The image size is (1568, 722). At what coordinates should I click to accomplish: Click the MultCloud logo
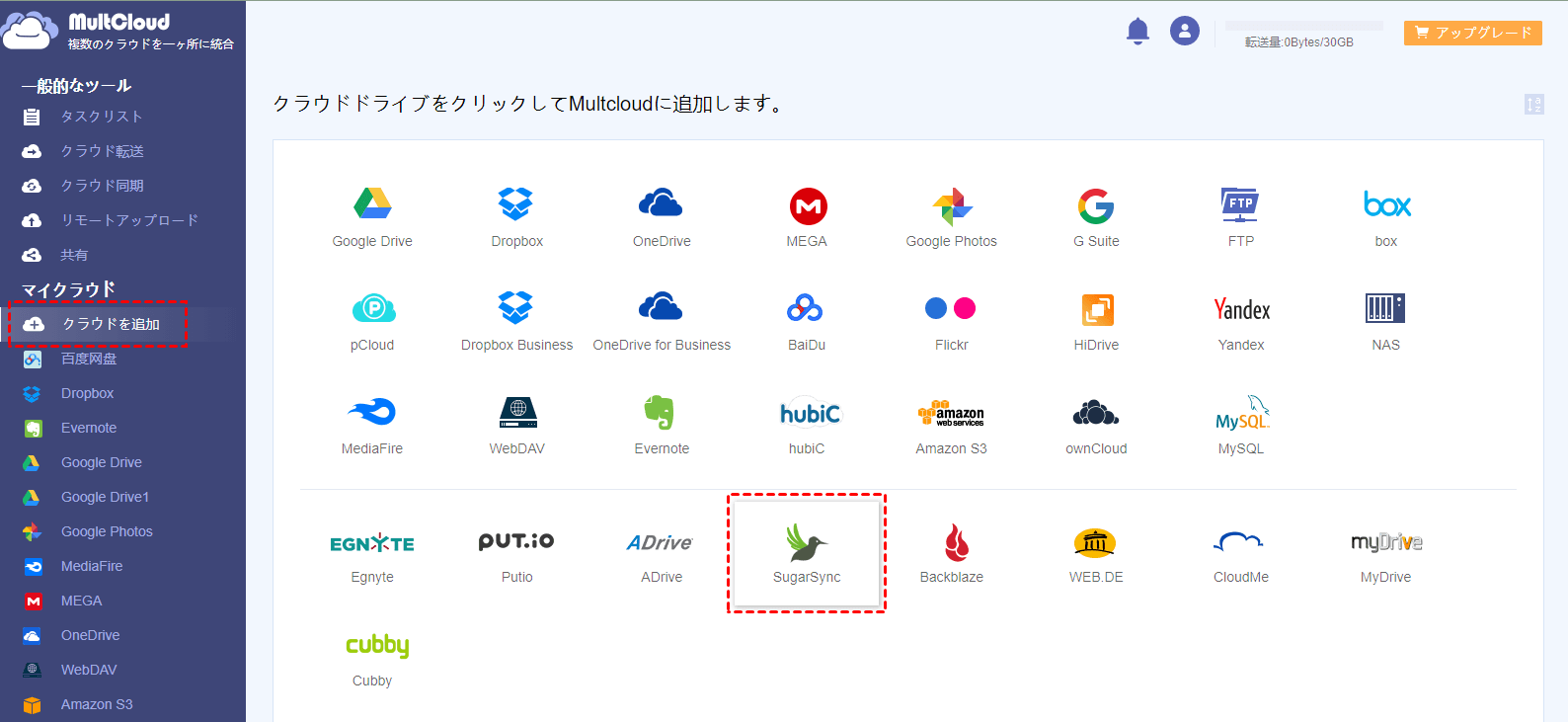(118, 31)
